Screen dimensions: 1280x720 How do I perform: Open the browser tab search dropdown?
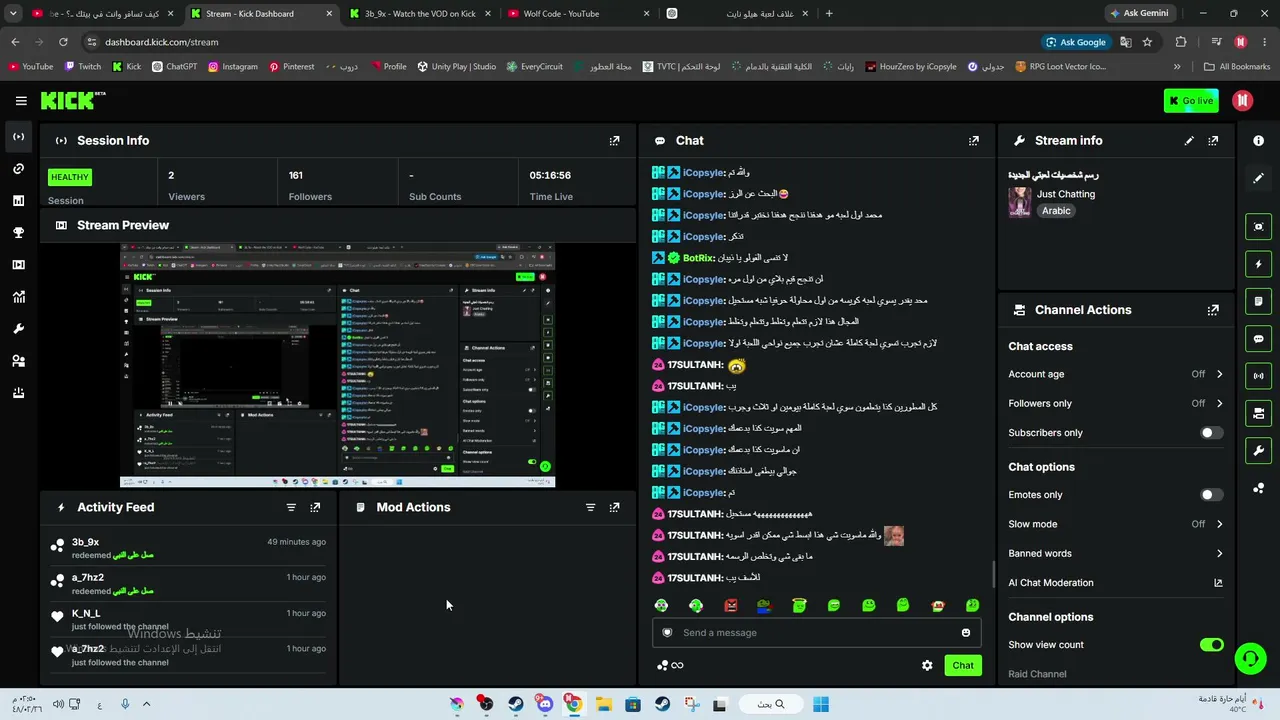tap(13, 14)
